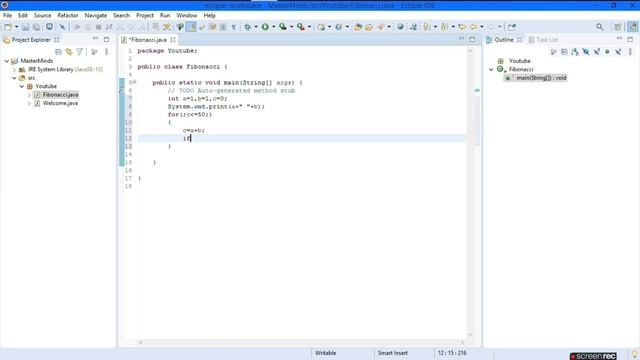Open the Source menu
The width and height of the screenshot is (640, 360).
(x=42, y=16)
